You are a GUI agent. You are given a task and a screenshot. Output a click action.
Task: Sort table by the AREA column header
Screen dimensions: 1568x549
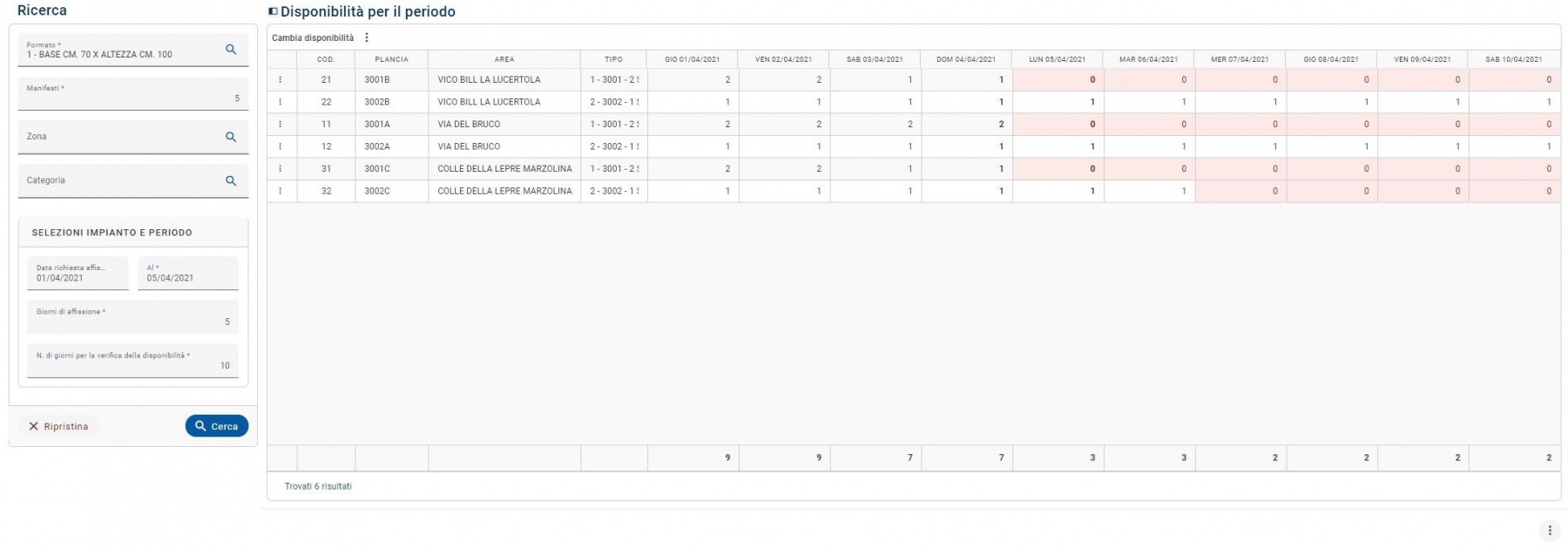click(x=504, y=59)
